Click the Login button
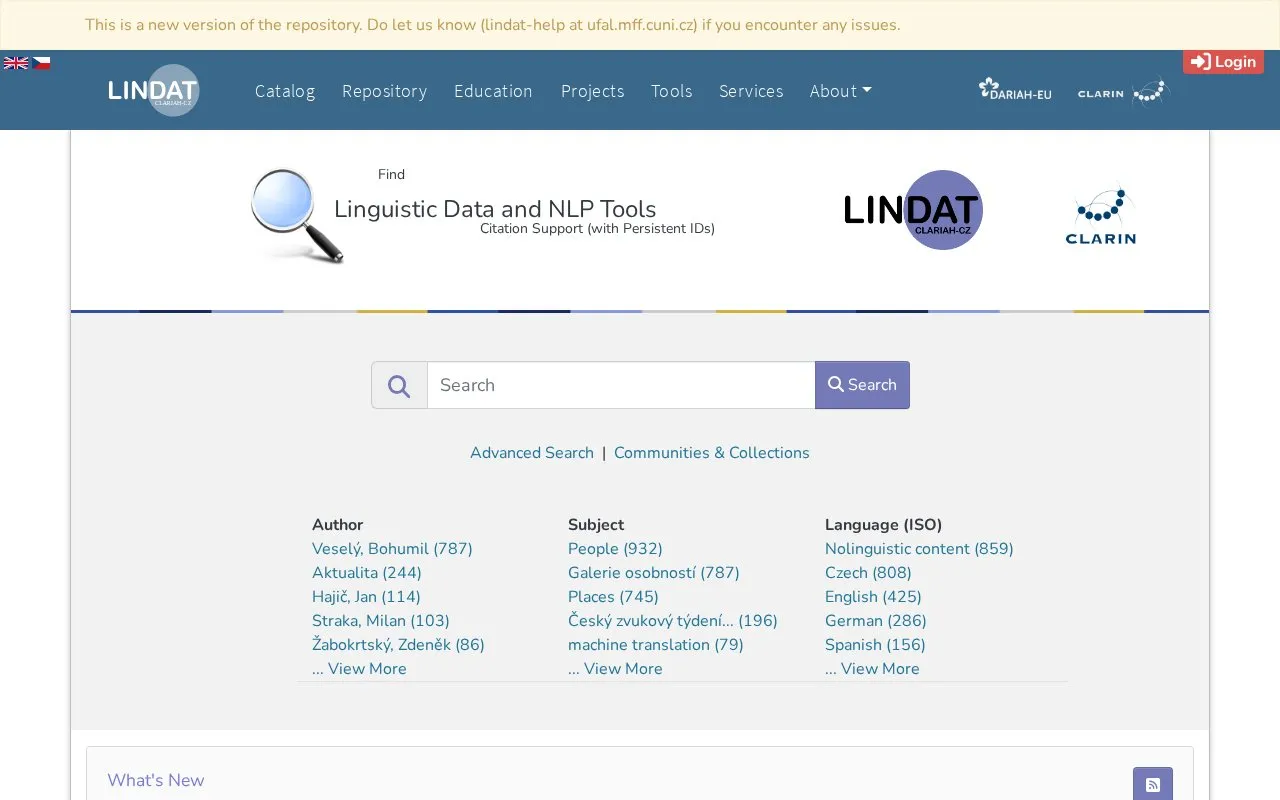Image resolution: width=1280 pixels, height=800 pixels. point(1223,62)
